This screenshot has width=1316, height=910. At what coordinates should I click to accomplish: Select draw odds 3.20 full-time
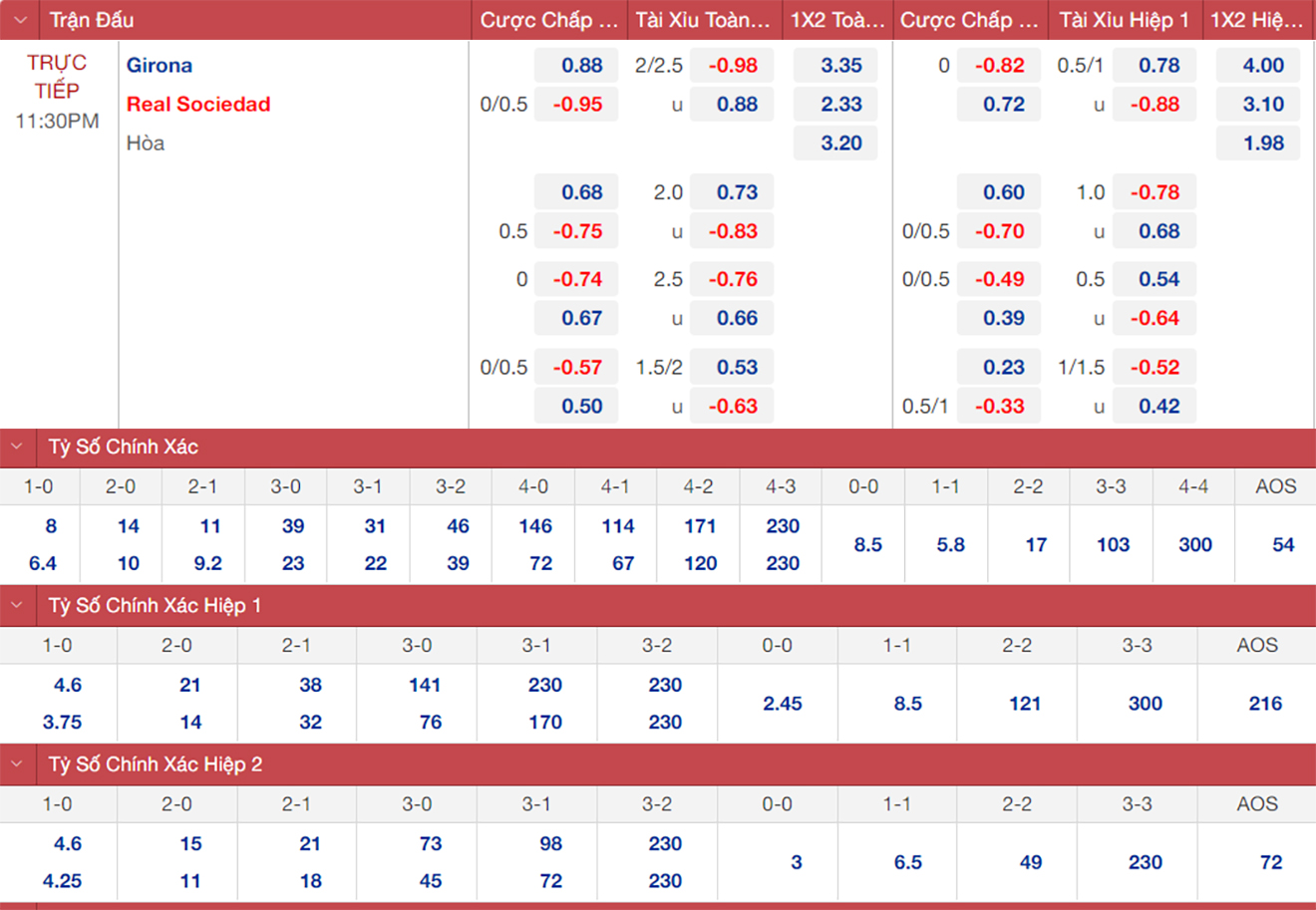[840, 144]
